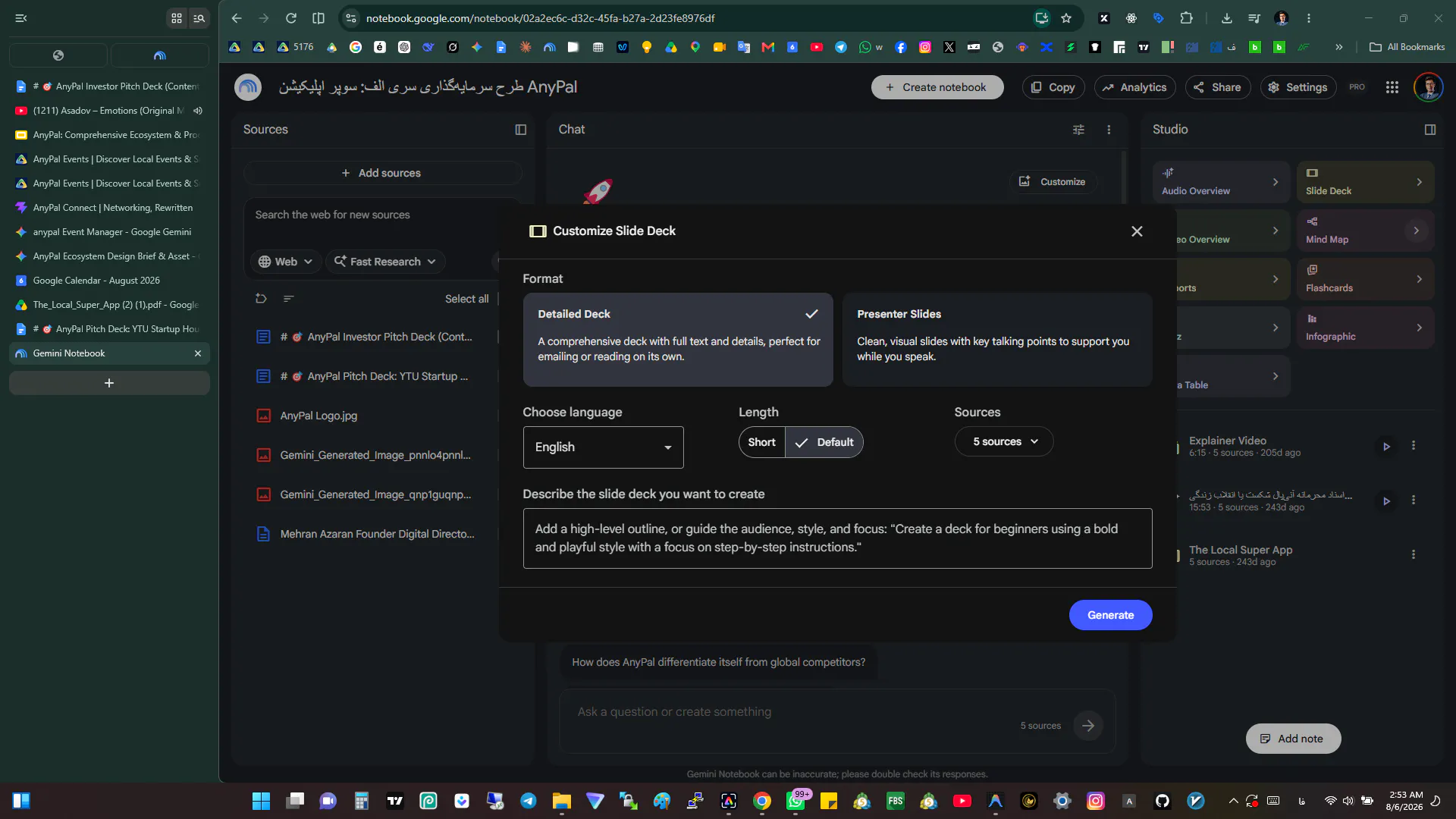Expand Audio Overview options chevron
This screenshot has width=1456, height=819.
[1276, 182]
